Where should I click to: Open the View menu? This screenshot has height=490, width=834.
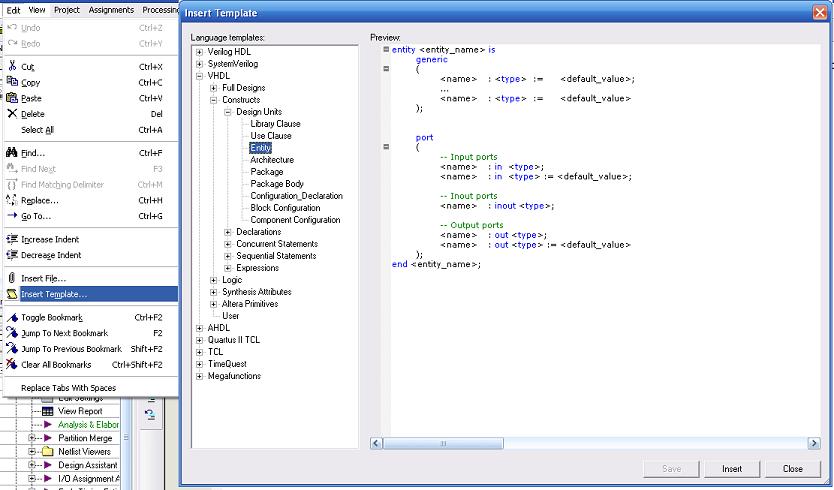pyautogui.click(x=37, y=9)
